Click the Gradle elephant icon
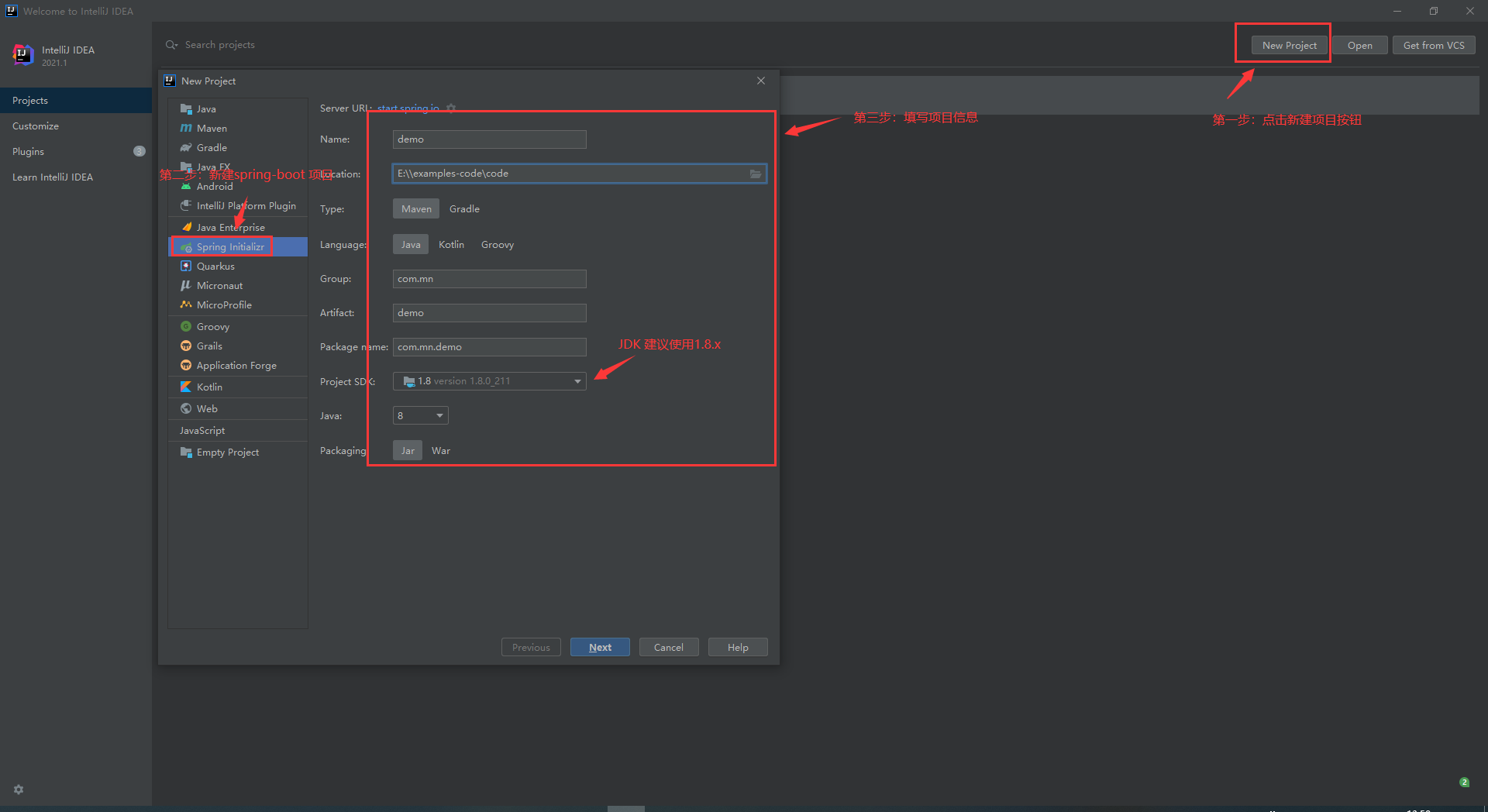The height and width of the screenshot is (812, 1488). tap(186, 148)
